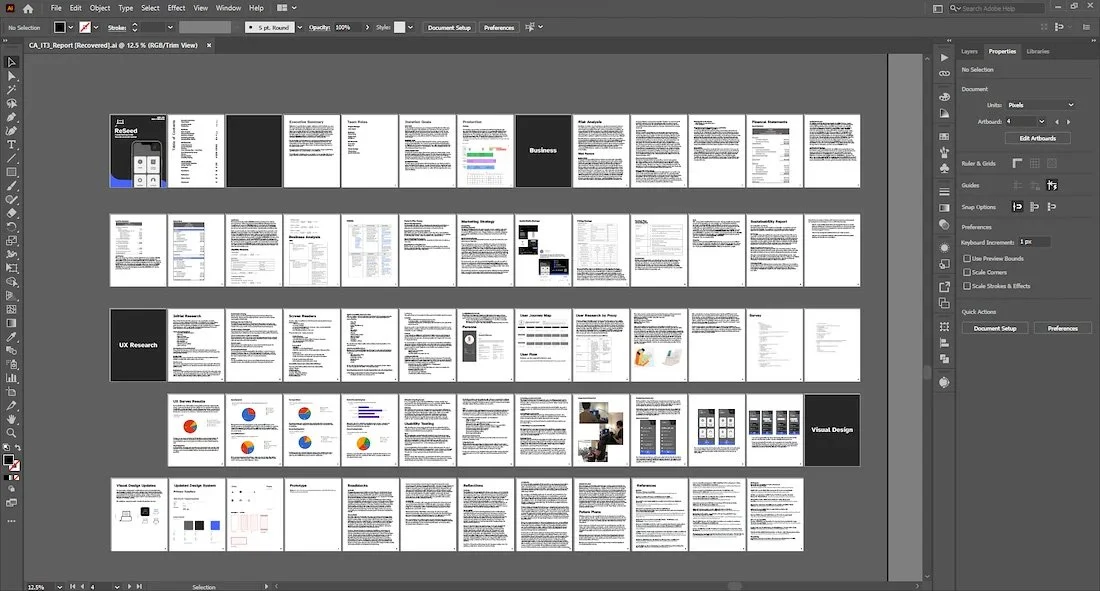Enable Scale Strokes & Effects checkbox
The image size is (1100, 591).
[967, 286]
